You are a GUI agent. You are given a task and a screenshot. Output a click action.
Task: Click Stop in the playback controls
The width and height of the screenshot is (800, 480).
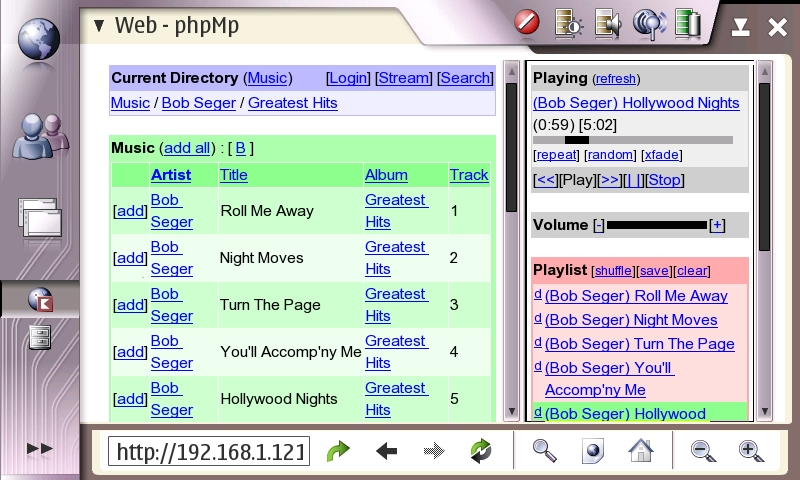click(665, 180)
